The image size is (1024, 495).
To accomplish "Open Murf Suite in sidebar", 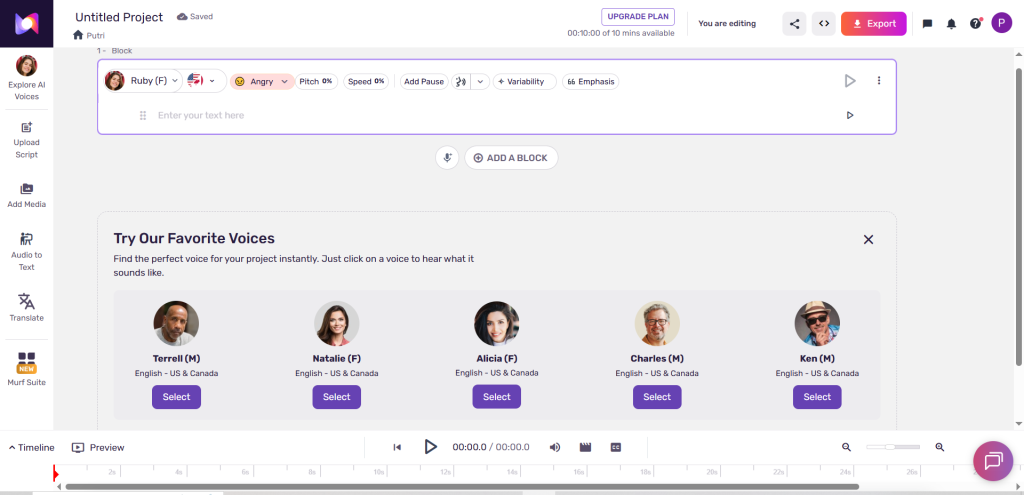I will [x=26, y=369].
